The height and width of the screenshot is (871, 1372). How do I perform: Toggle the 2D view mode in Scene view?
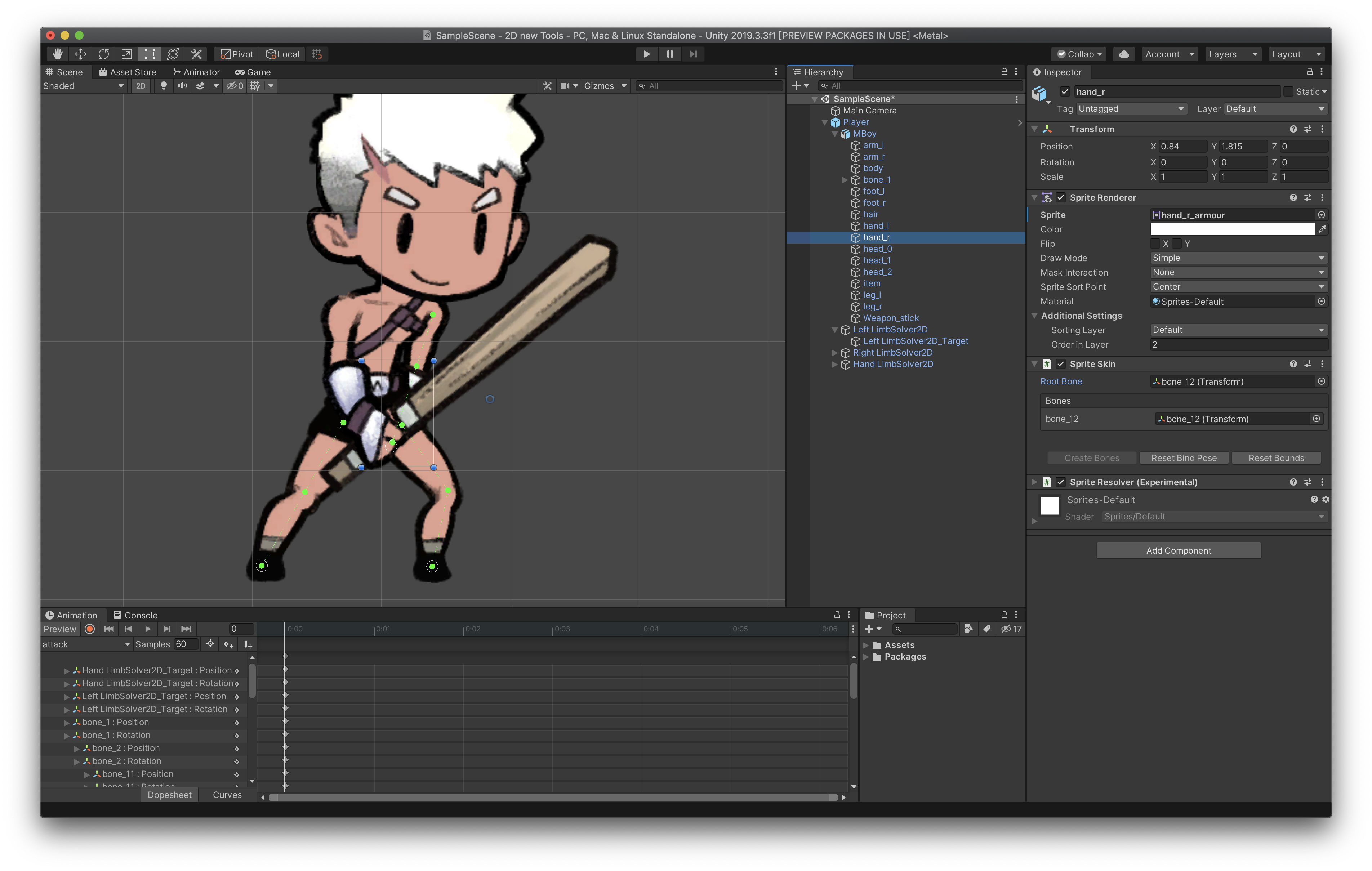click(x=140, y=85)
